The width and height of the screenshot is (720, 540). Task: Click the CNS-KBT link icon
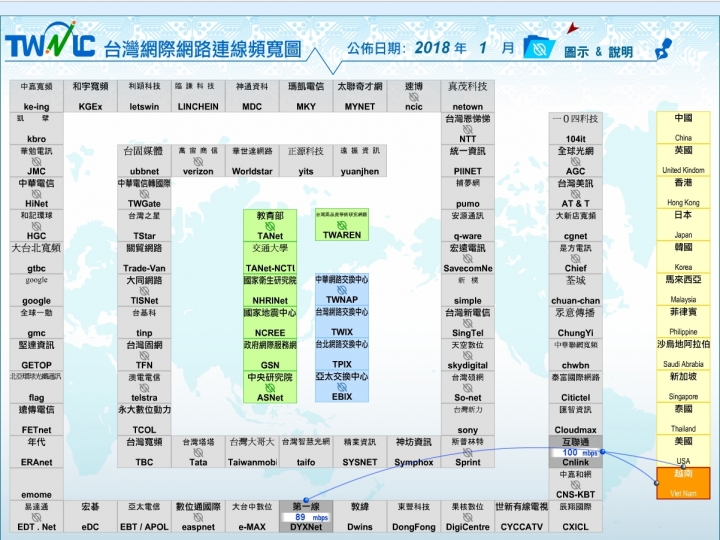click(x=575, y=485)
